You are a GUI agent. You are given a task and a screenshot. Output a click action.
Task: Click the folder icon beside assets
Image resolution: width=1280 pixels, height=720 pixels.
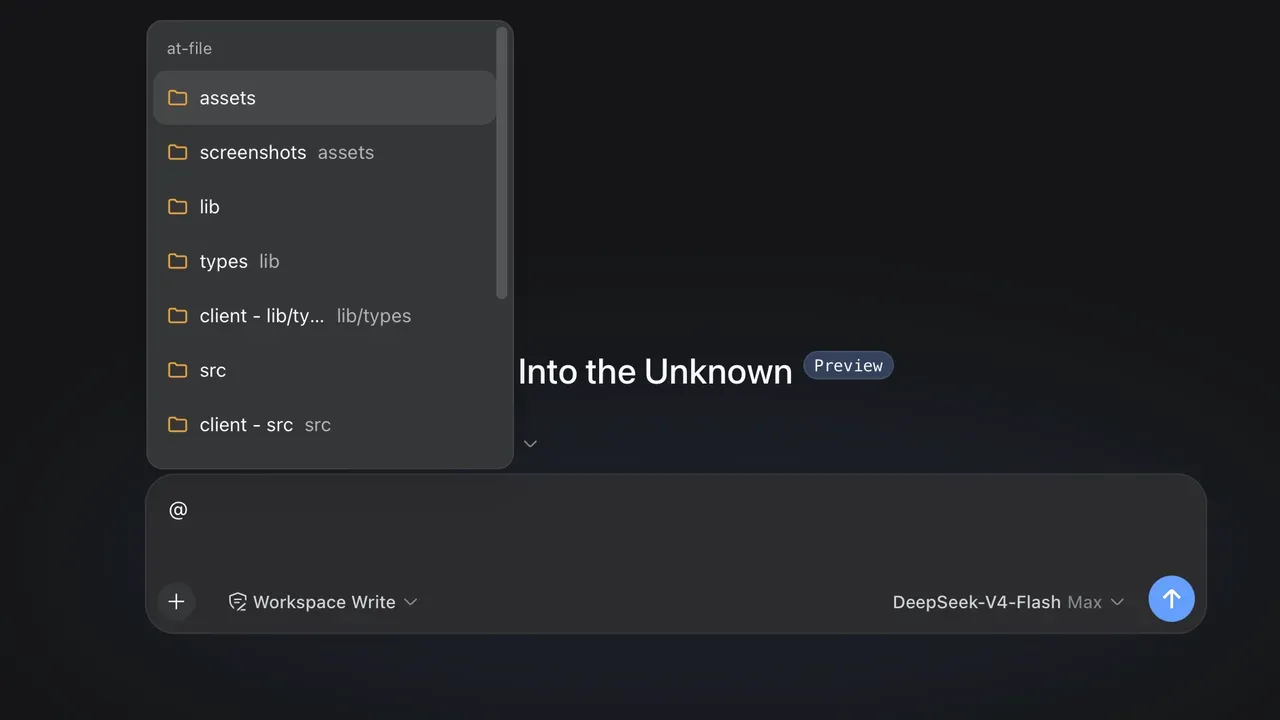point(178,98)
